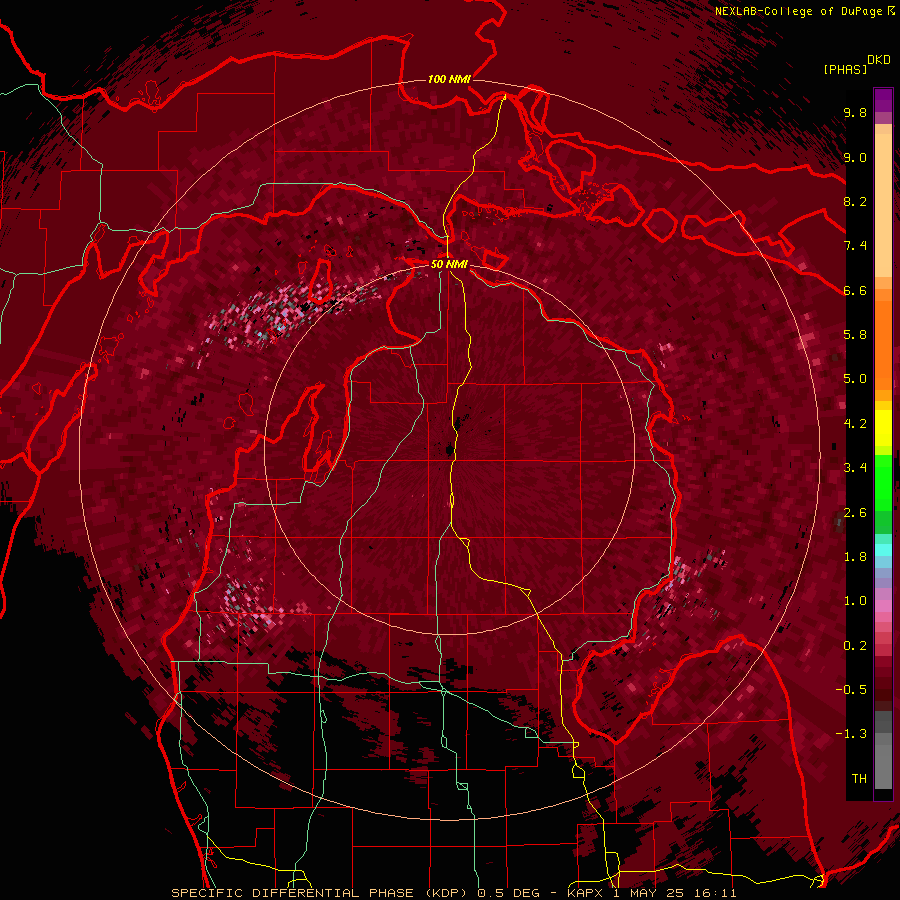This screenshot has width=900, height=900.
Task: Click the 9.8 legend value
Action: (x=855, y=112)
